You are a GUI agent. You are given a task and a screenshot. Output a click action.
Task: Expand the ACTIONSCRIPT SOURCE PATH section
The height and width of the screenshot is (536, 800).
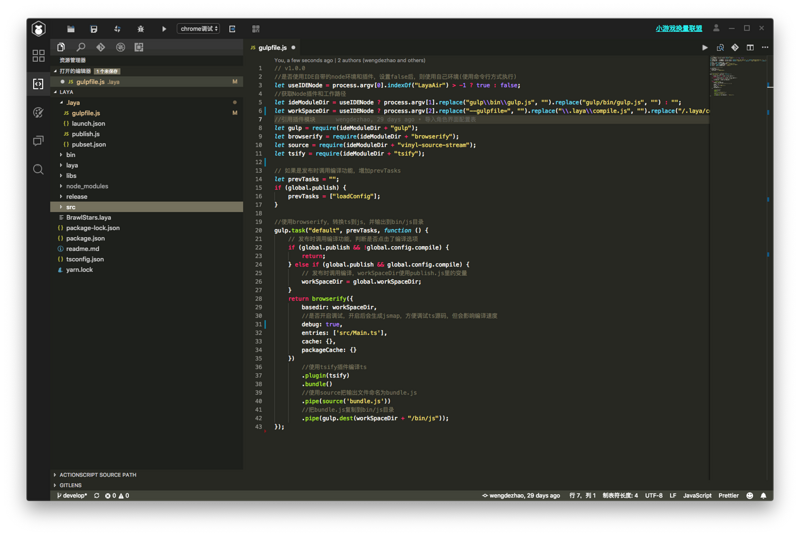(97, 475)
